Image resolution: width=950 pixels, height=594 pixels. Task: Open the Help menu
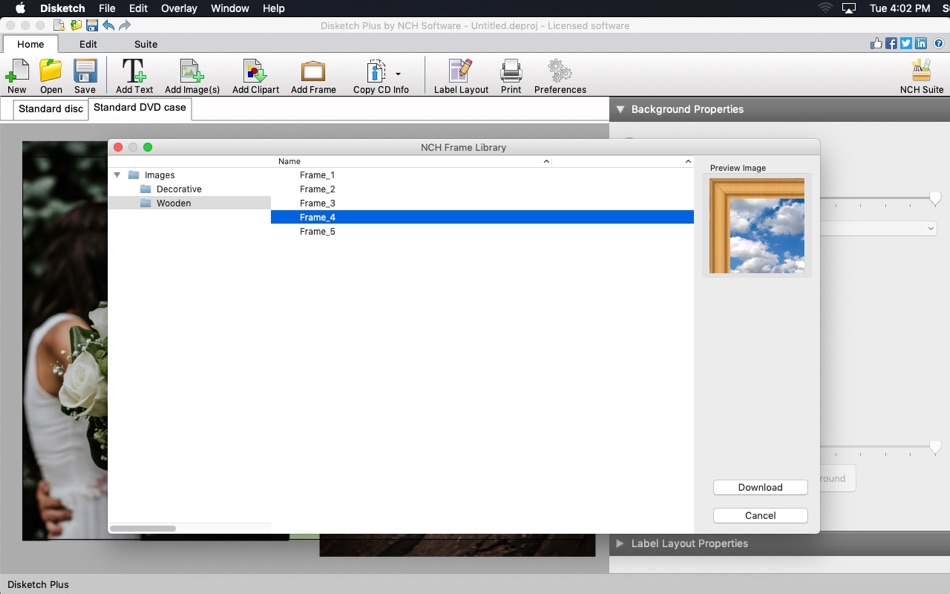coord(273,8)
